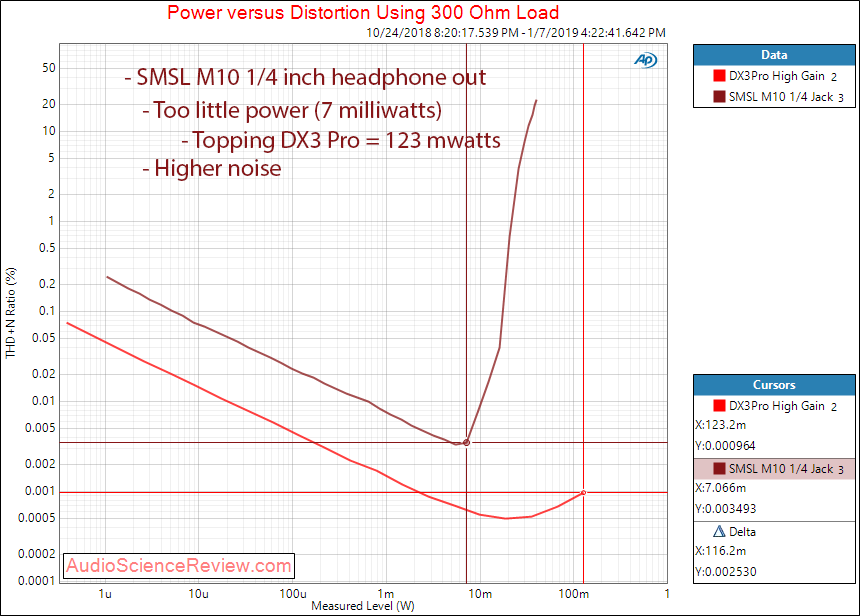Click the AudioScienceReview.com label box
The image size is (860, 616).
point(179,566)
